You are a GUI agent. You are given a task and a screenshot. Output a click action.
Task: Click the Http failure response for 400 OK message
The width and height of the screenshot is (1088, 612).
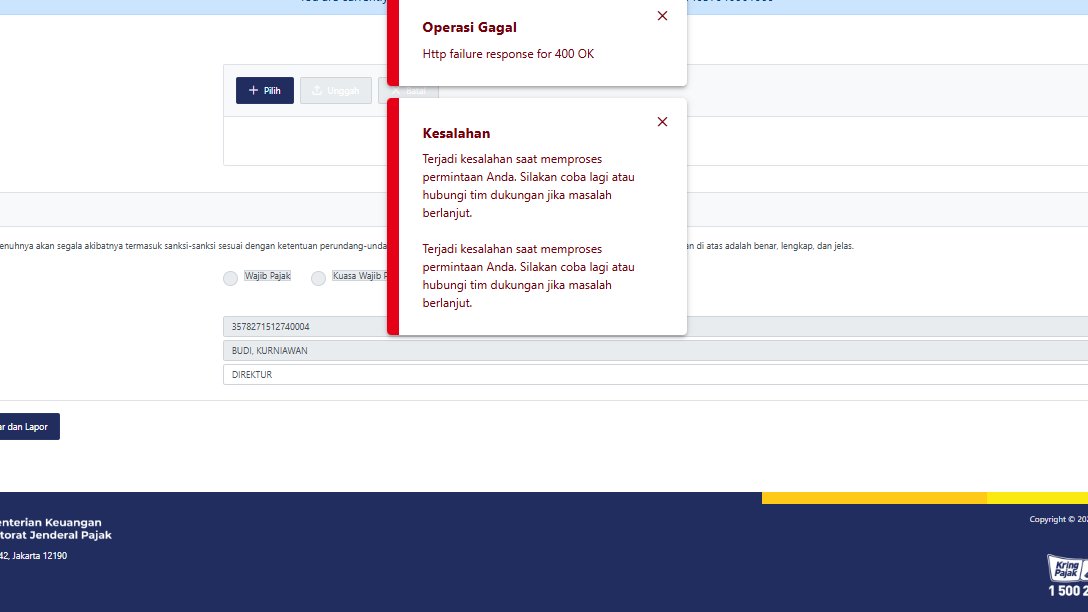pyautogui.click(x=508, y=54)
